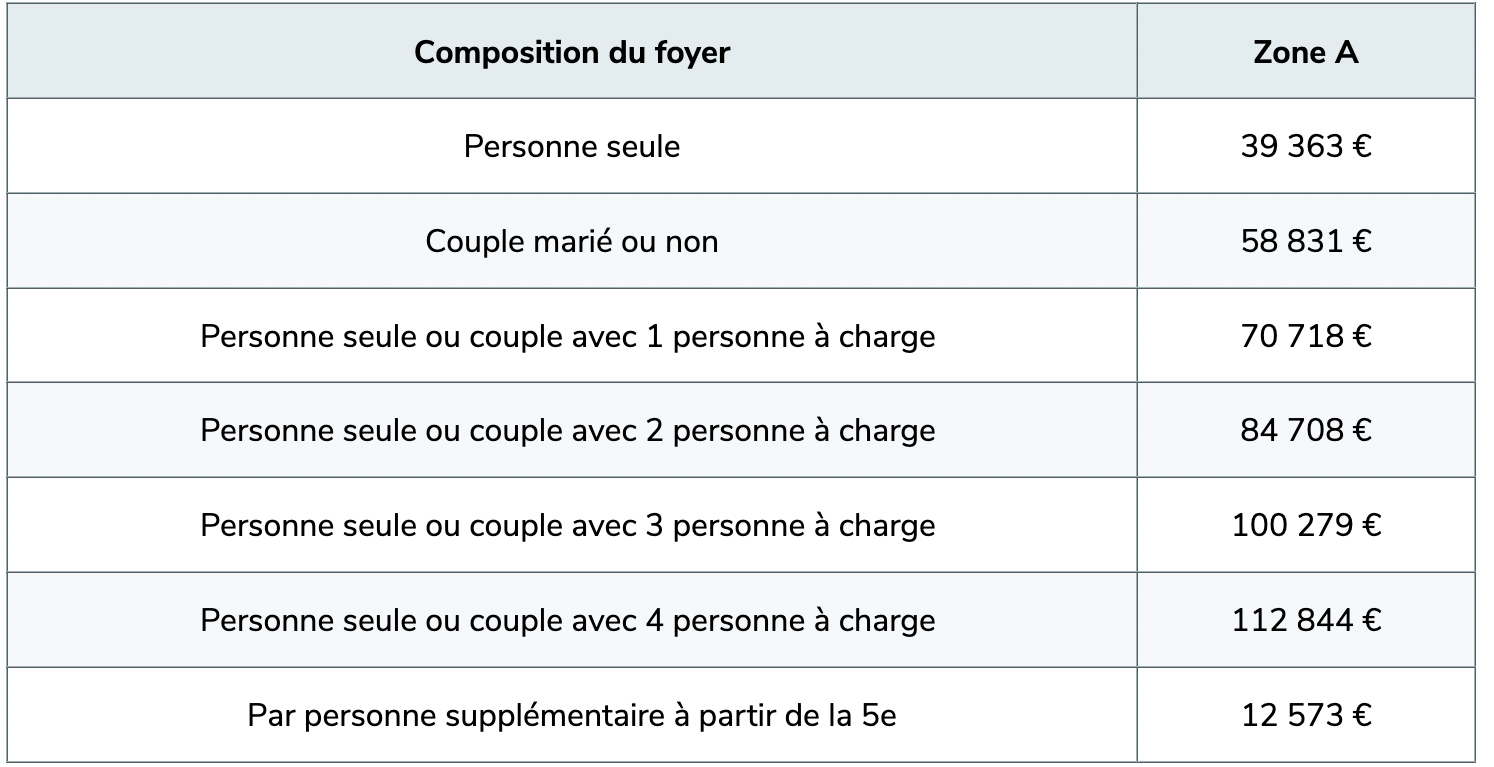The image size is (1494, 767).
Task: Click the 70 718 € amount
Action: tap(1305, 336)
